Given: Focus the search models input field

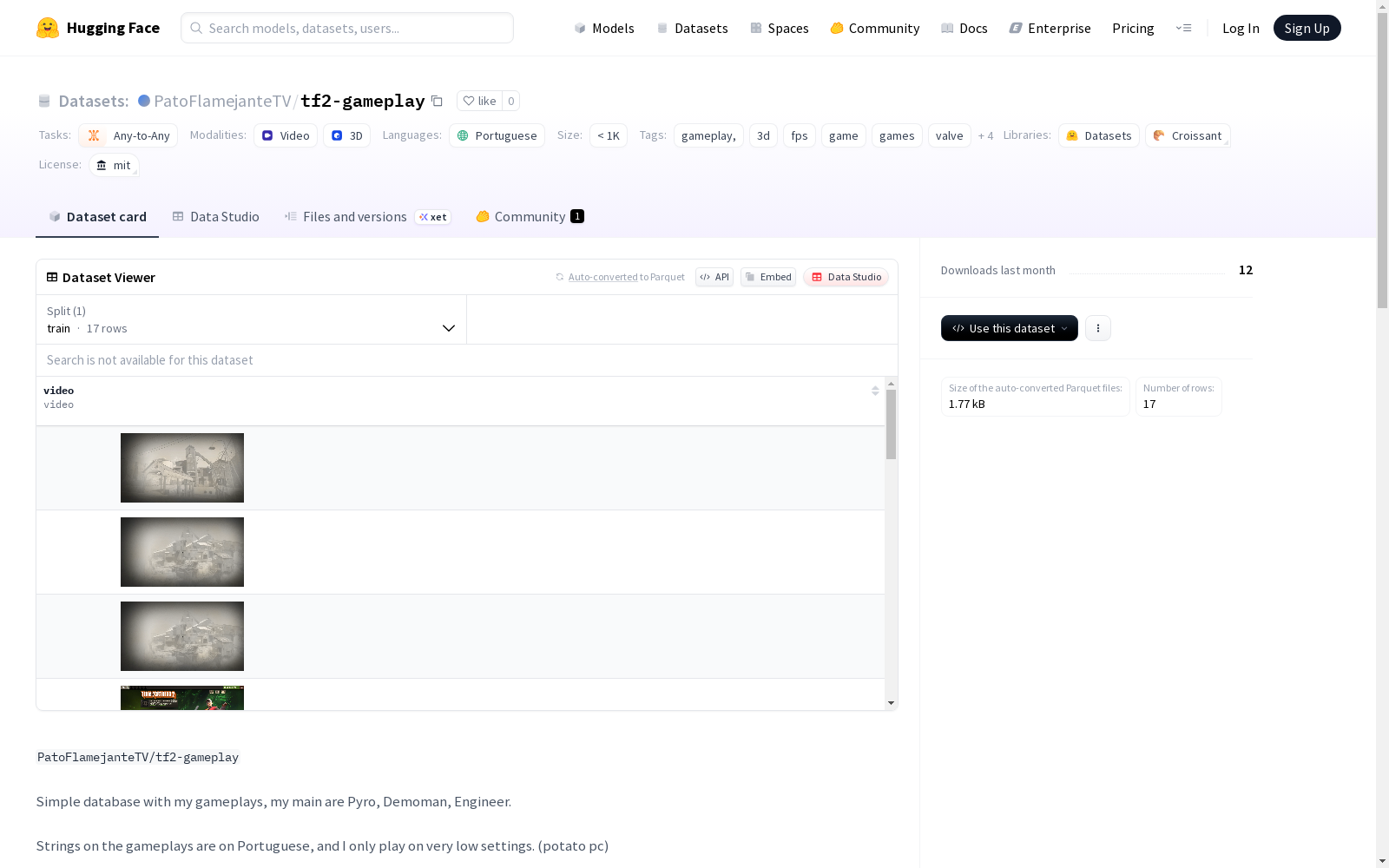Looking at the screenshot, I should [x=347, y=28].
